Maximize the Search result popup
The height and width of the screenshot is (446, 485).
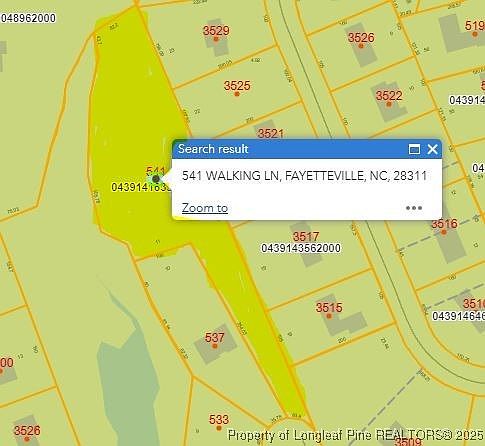tap(414, 149)
